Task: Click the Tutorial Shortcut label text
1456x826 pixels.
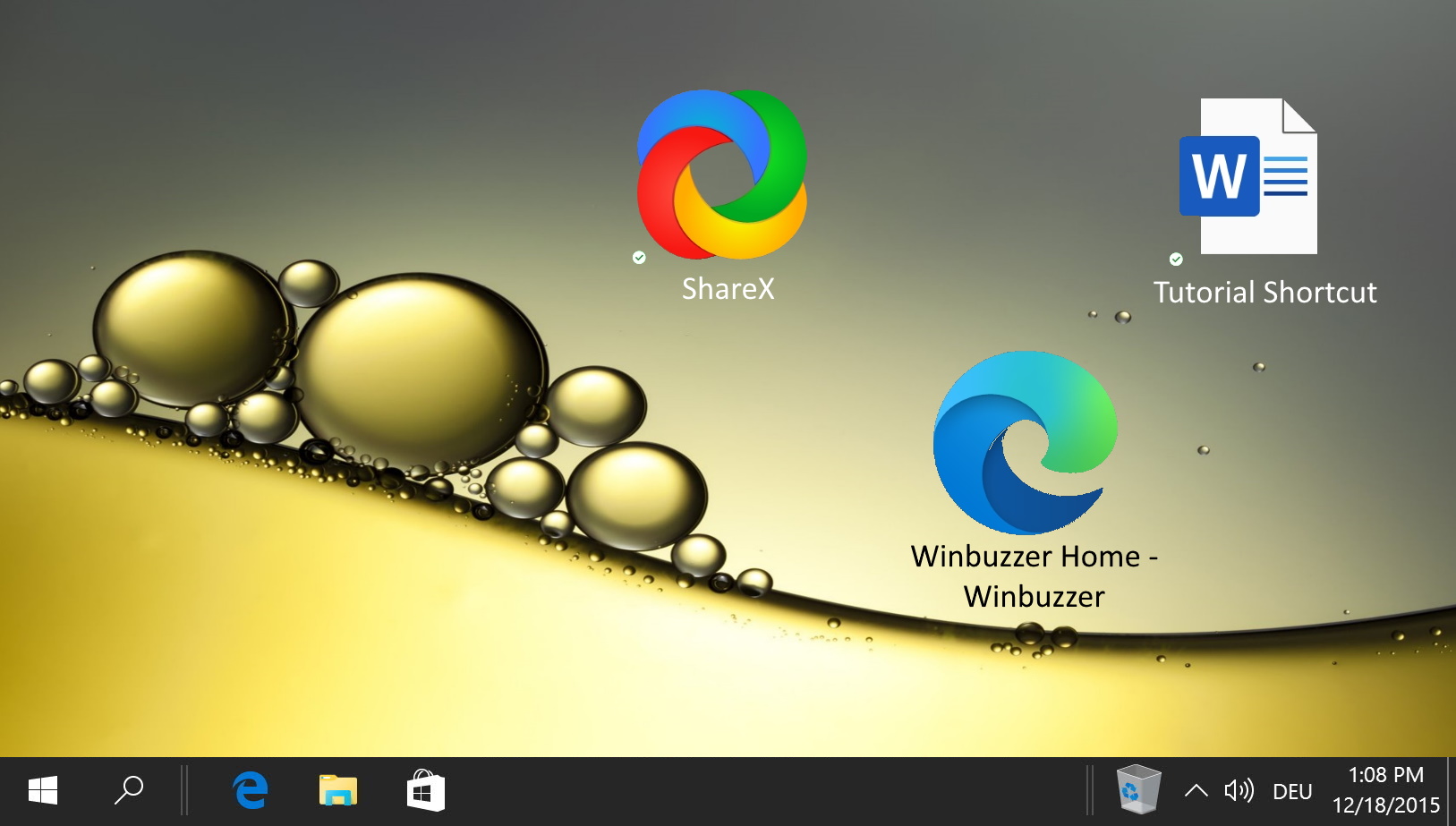Action: point(1264,293)
